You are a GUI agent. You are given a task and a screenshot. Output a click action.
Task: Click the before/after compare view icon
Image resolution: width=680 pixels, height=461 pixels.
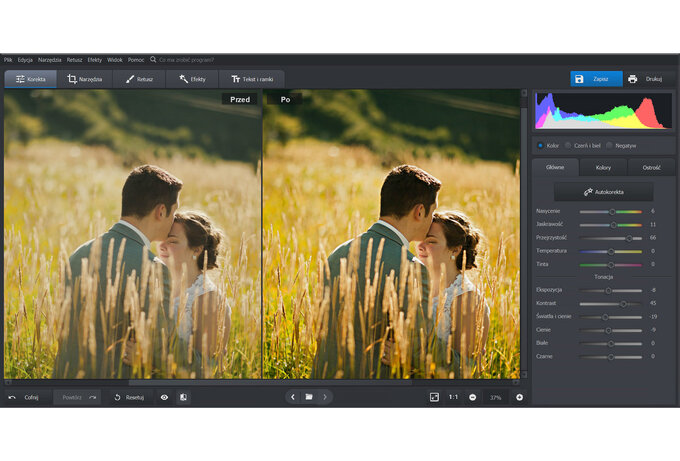183,397
